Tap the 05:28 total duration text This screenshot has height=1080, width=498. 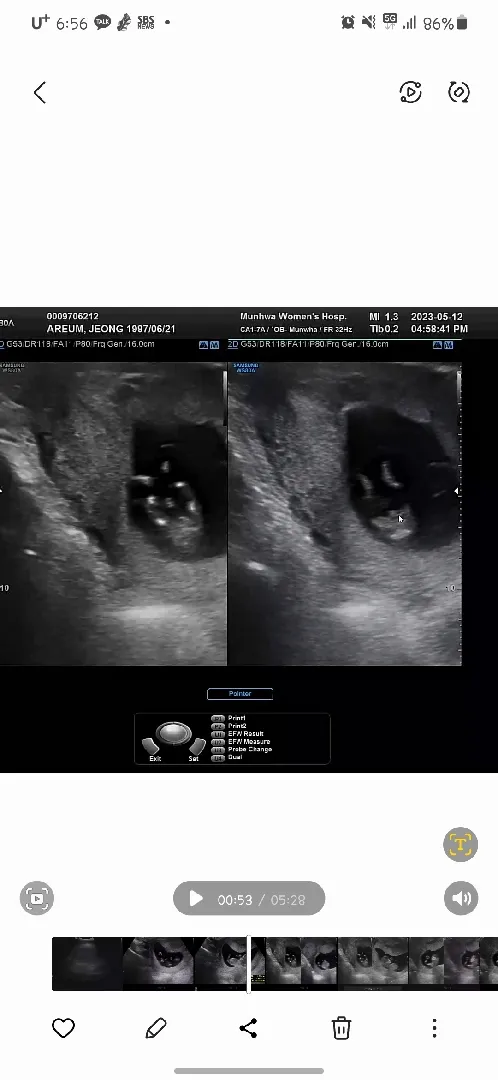coord(289,900)
